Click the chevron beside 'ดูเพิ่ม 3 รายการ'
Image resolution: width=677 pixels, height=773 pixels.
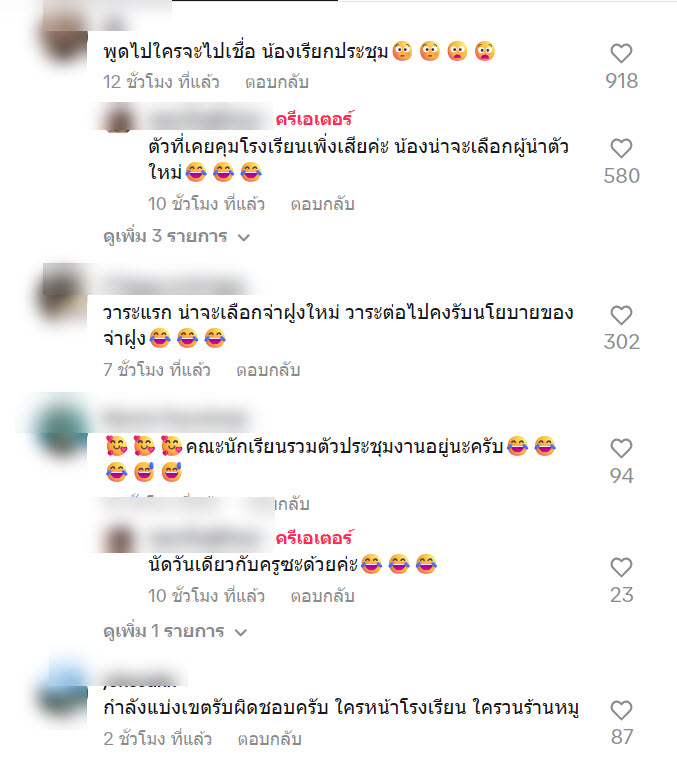tap(244, 238)
